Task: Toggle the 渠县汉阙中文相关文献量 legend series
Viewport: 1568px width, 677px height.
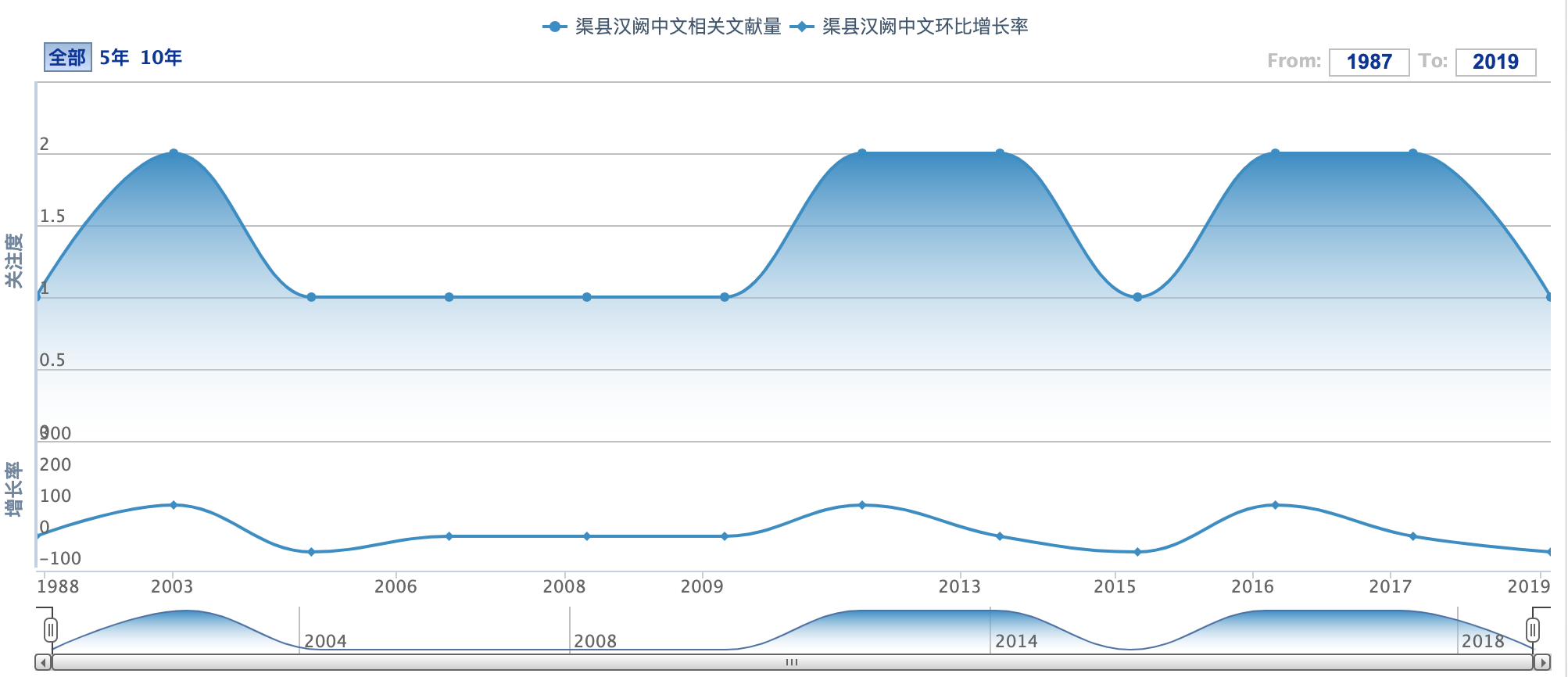Action: click(663, 27)
